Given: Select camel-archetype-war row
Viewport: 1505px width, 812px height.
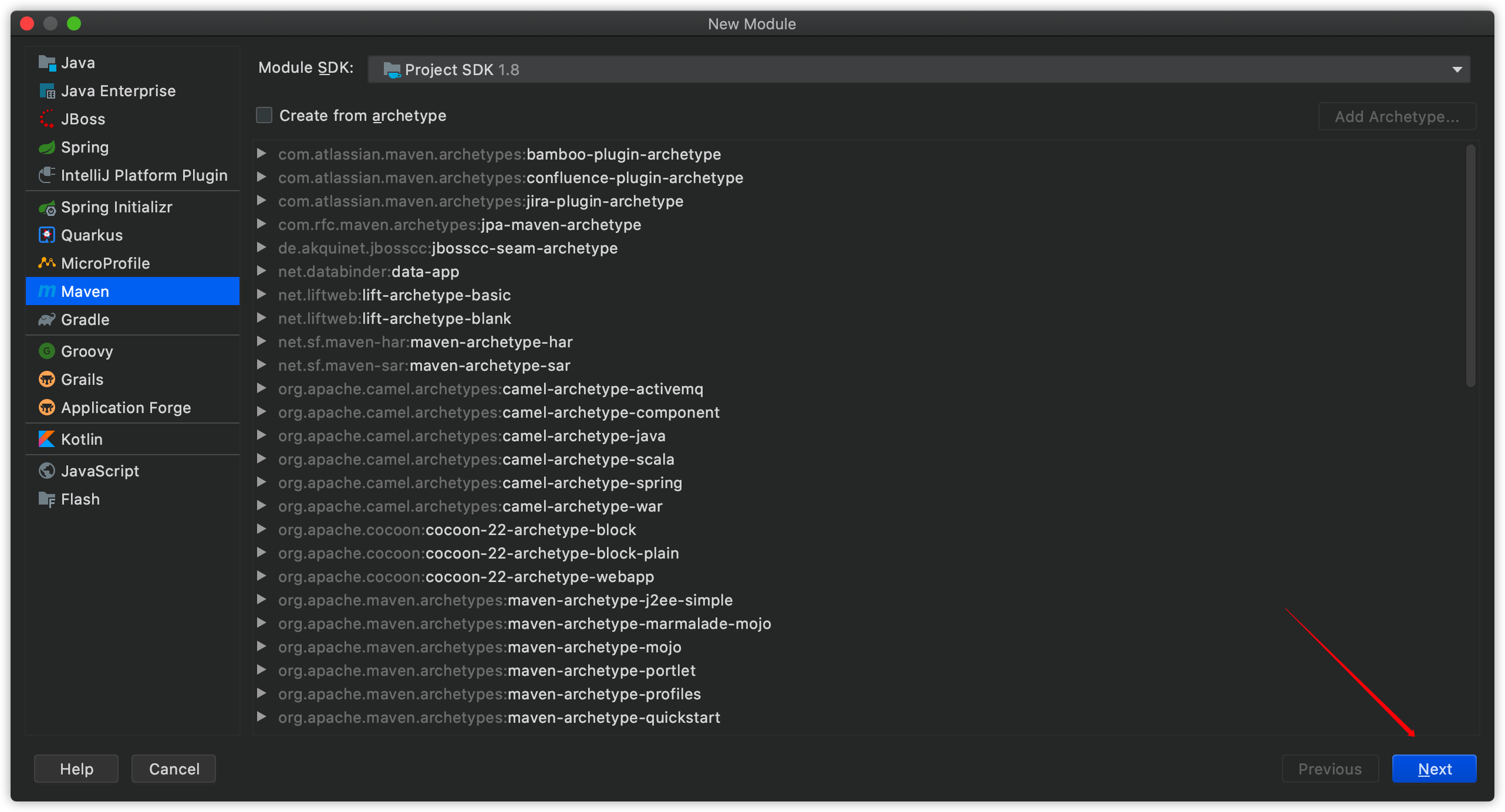Looking at the screenshot, I should tap(860, 506).
